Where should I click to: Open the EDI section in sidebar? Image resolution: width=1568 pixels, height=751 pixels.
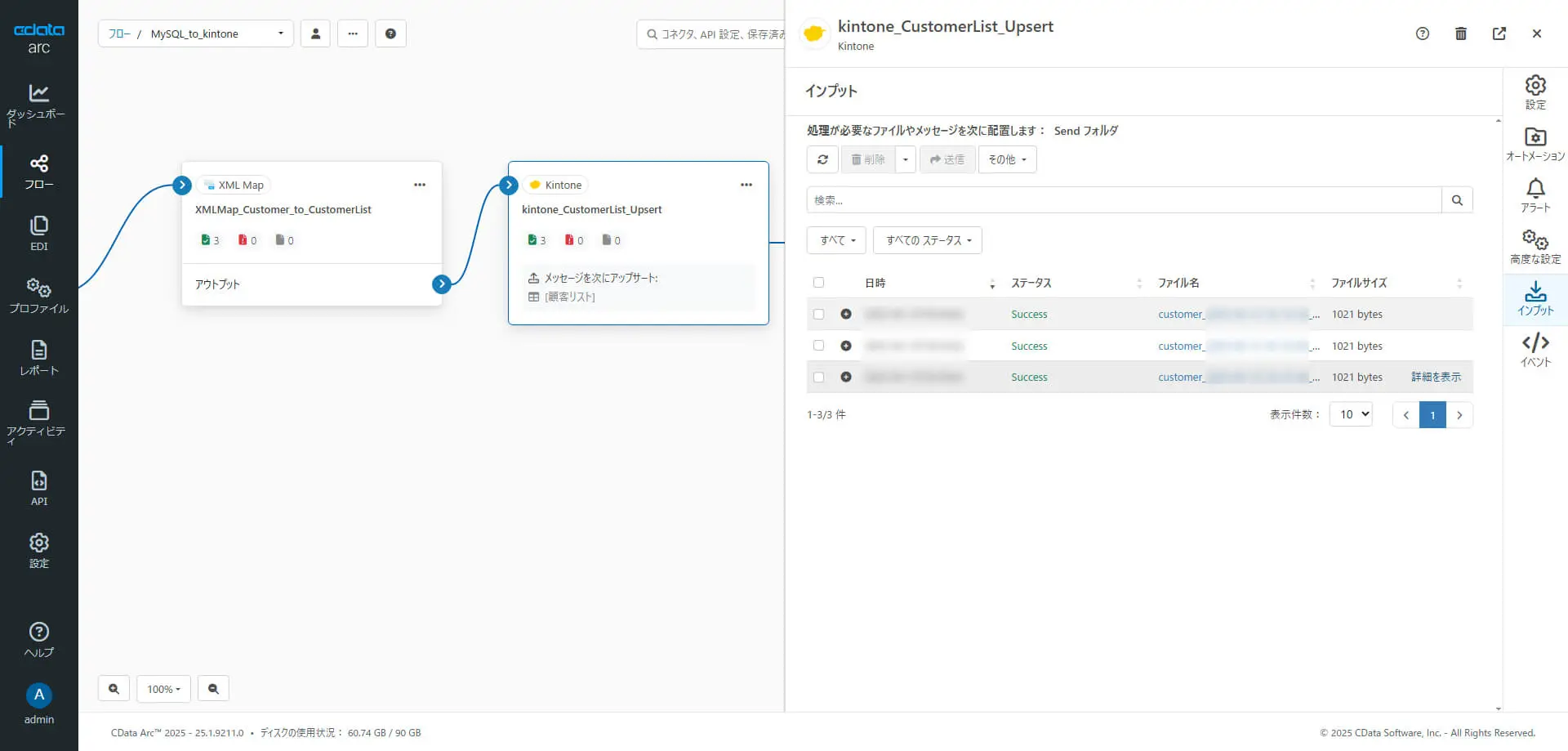pos(38,233)
